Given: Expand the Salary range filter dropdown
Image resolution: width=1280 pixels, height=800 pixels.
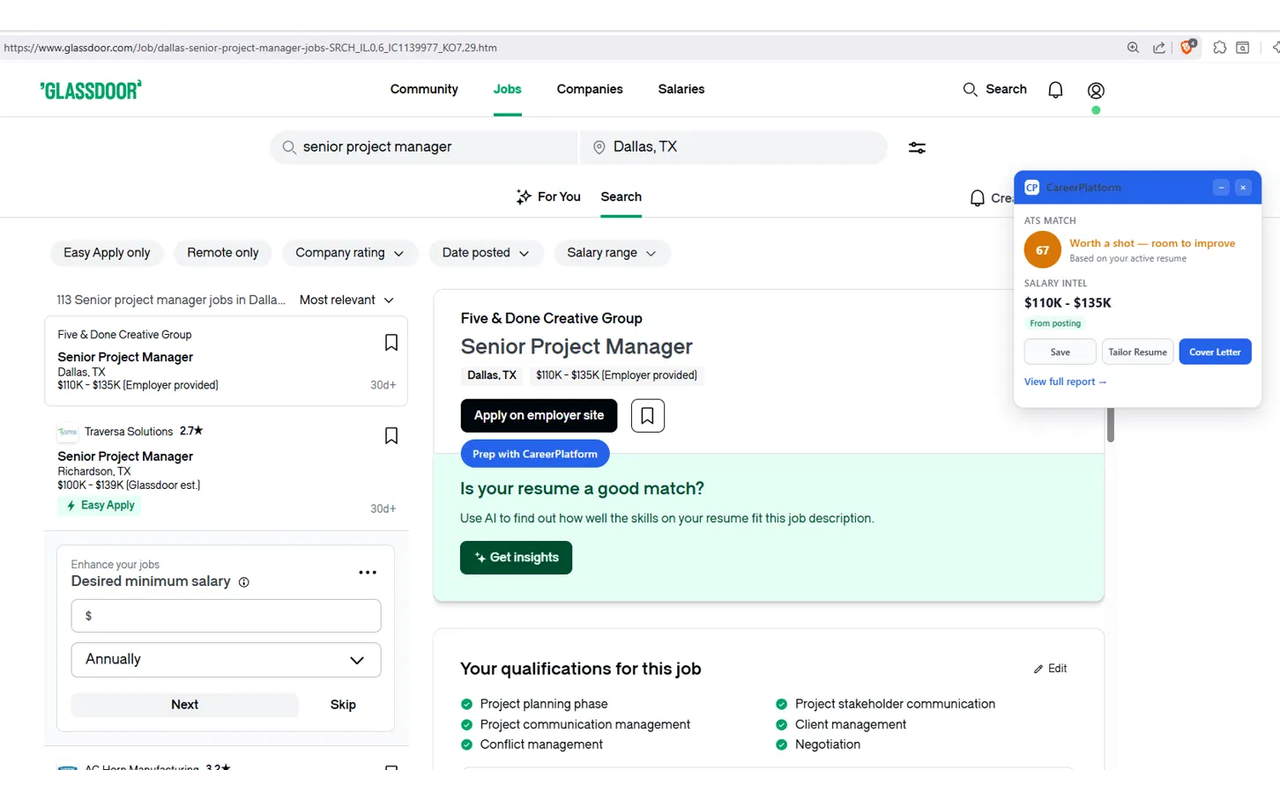Looking at the screenshot, I should coord(612,253).
